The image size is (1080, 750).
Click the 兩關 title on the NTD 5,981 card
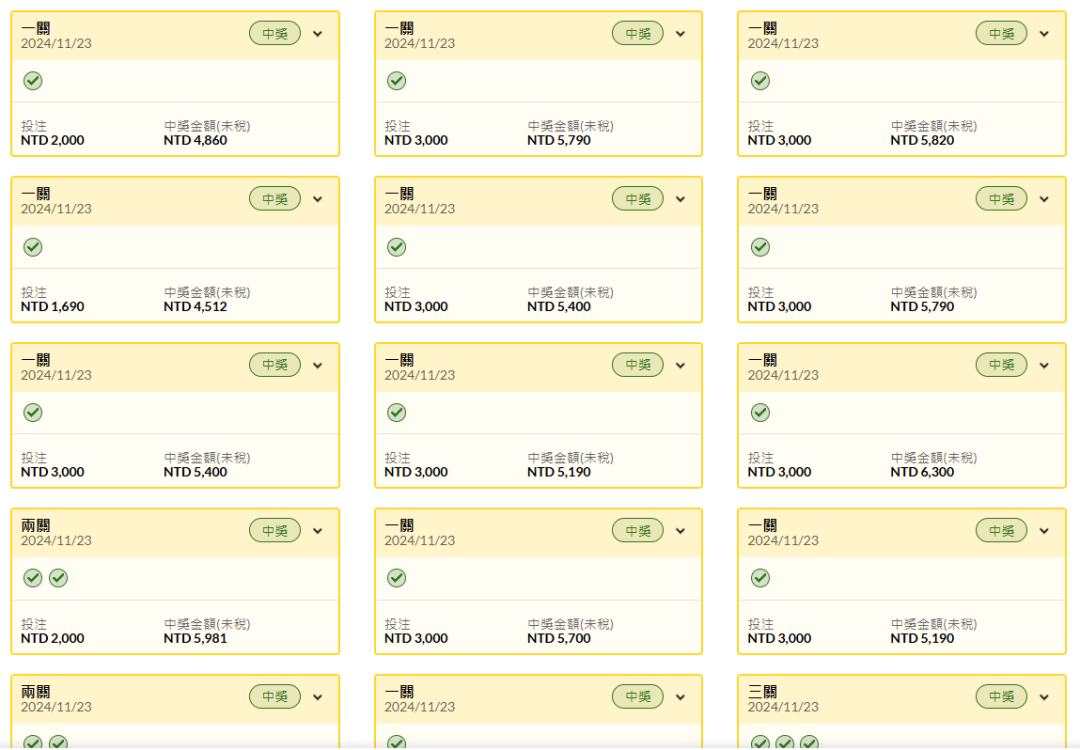click(36, 525)
